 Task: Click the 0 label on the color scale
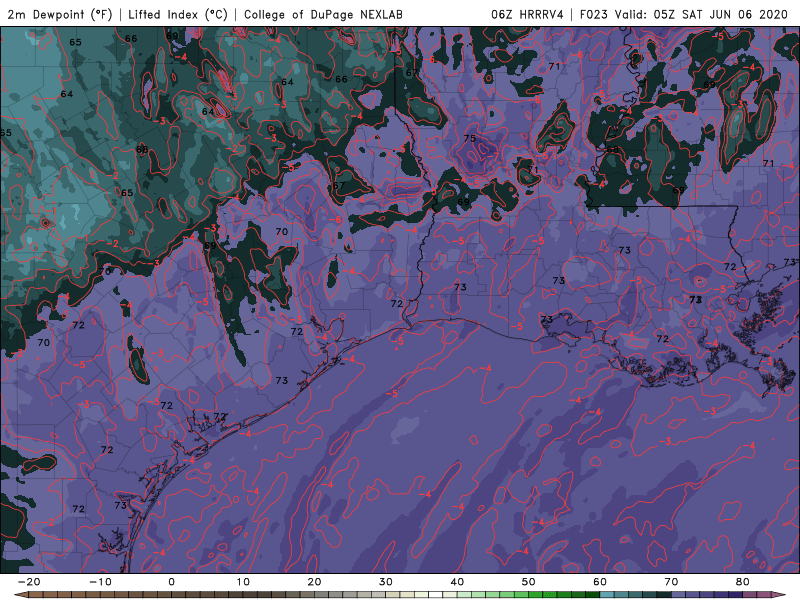coord(171,582)
